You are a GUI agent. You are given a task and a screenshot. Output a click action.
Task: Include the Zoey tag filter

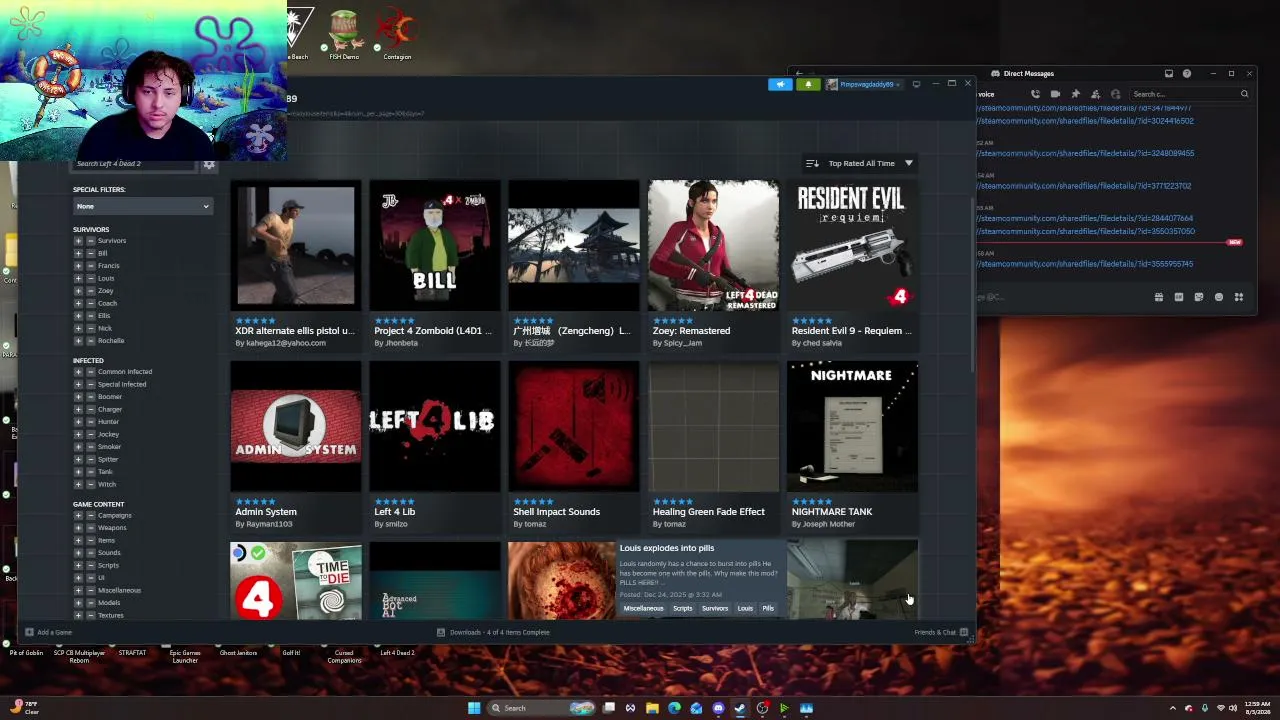(x=78, y=291)
